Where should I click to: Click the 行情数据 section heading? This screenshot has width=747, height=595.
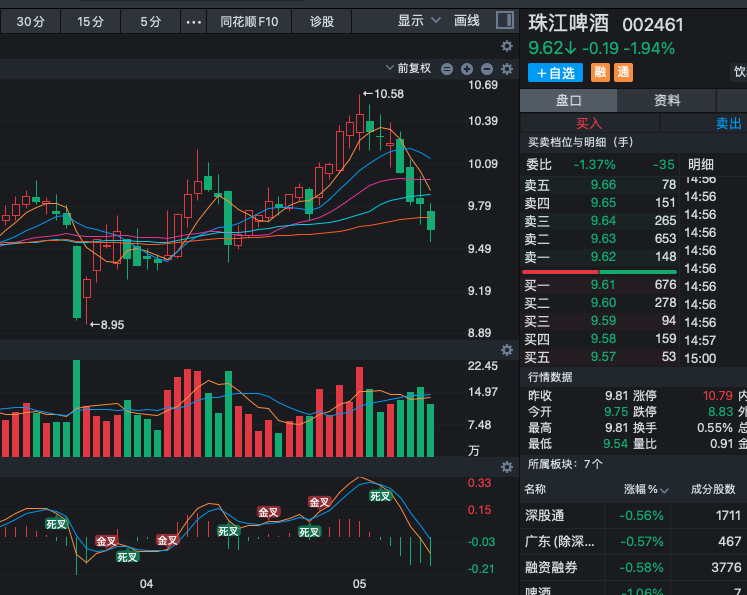click(x=550, y=377)
